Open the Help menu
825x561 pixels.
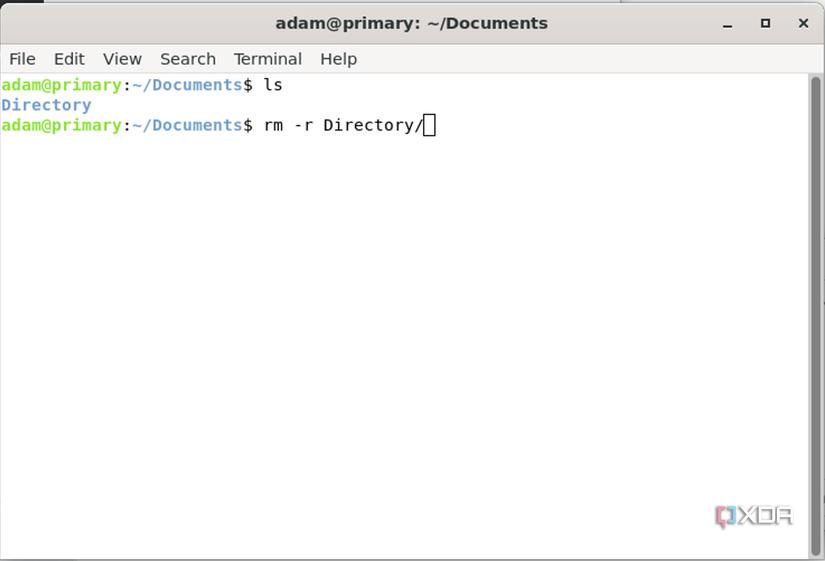click(338, 59)
